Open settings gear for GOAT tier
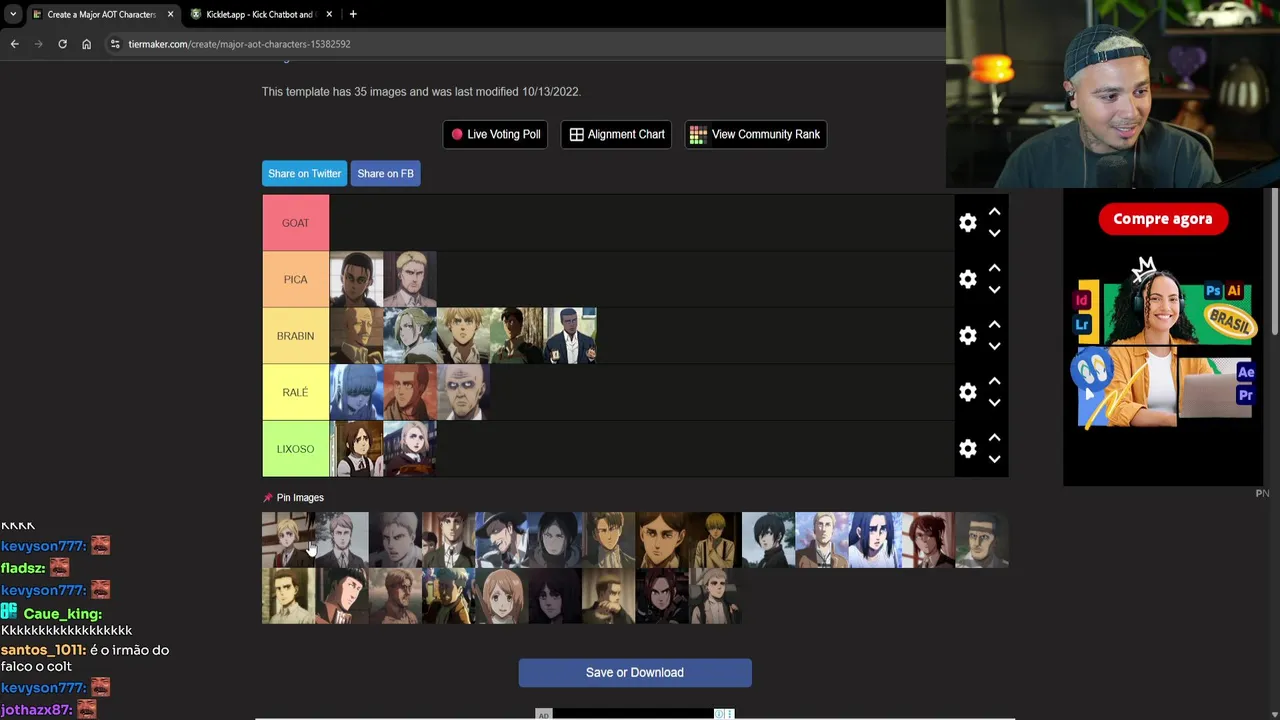This screenshot has height=720, width=1280. click(967, 223)
